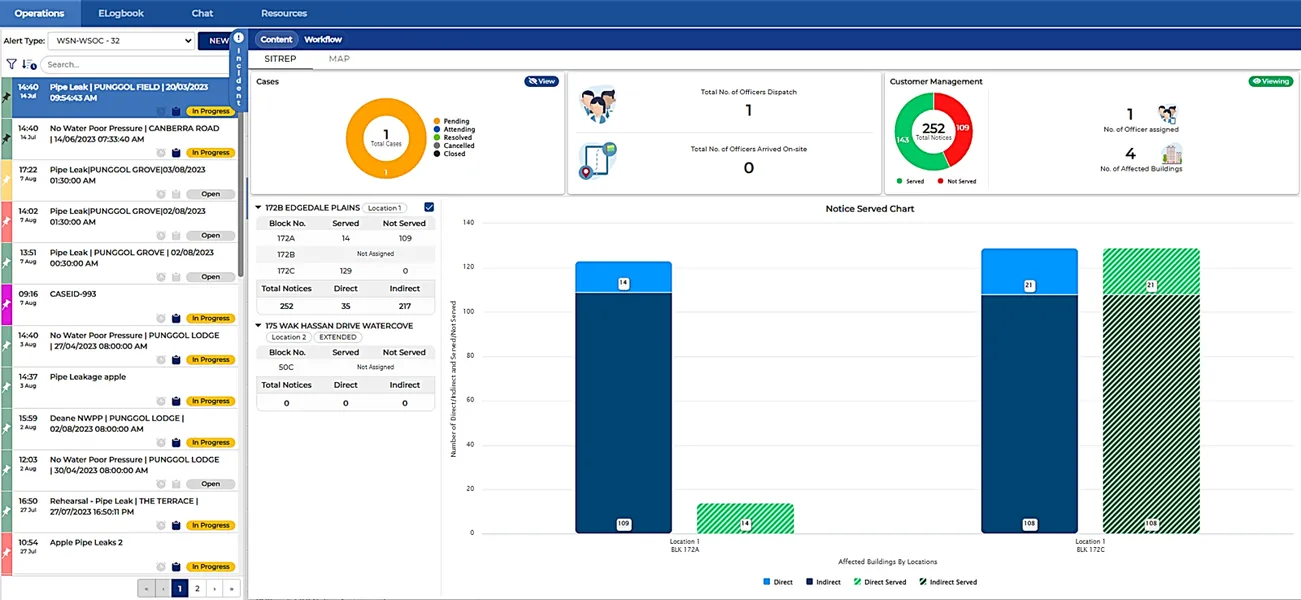Switch to the Chat tab

(202, 13)
